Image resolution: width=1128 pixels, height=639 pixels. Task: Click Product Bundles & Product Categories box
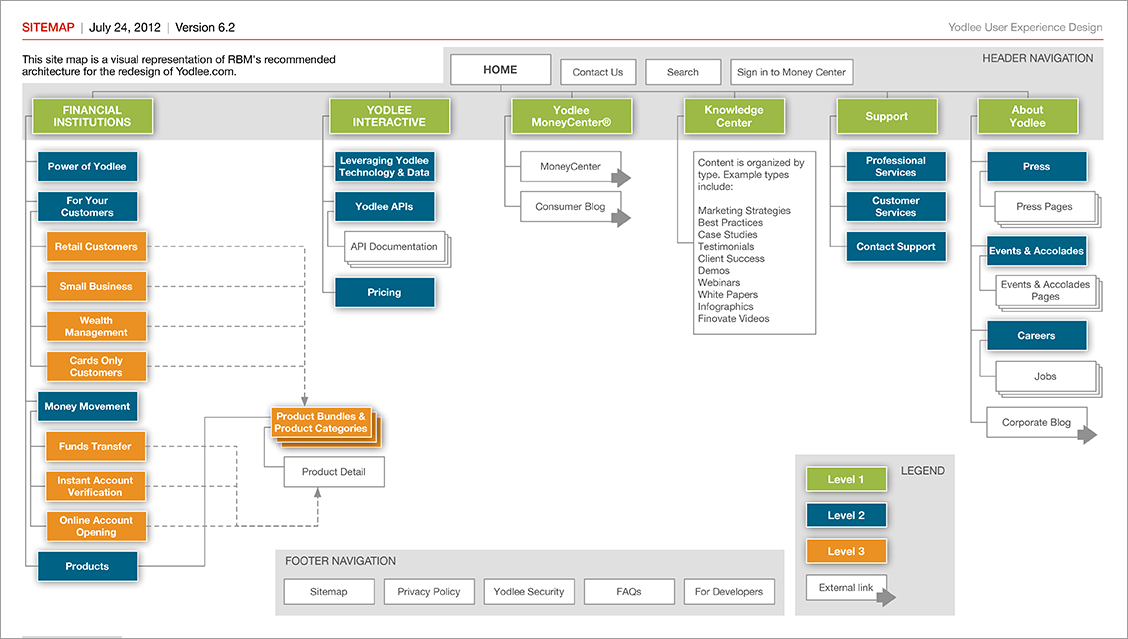[321, 422]
